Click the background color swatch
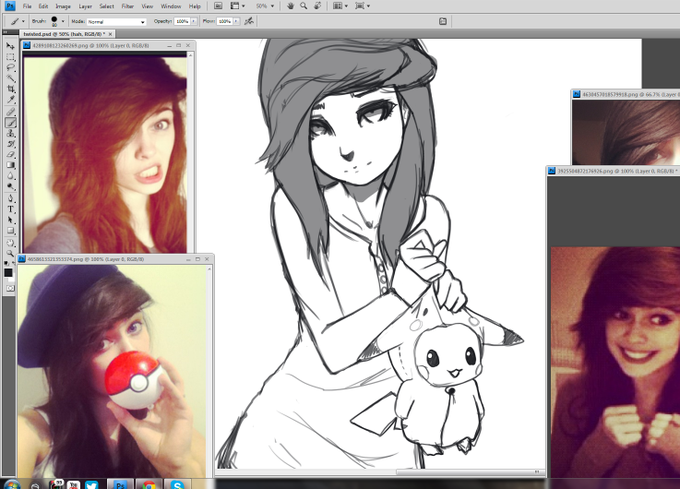This screenshot has height=489, width=680. tap(13, 279)
